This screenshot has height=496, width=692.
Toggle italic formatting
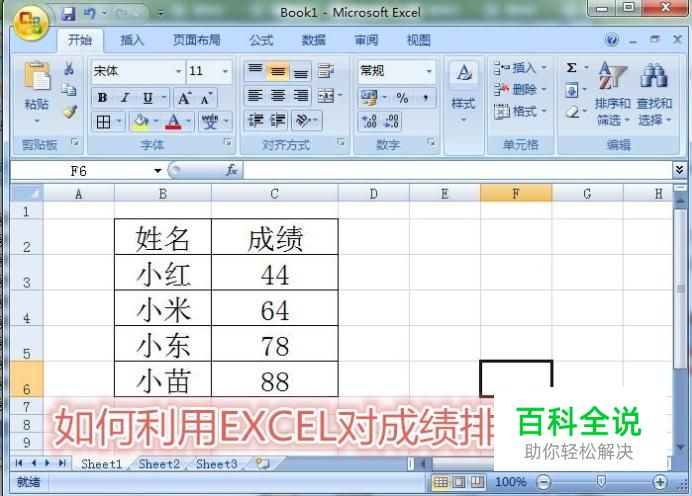tap(125, 98)
